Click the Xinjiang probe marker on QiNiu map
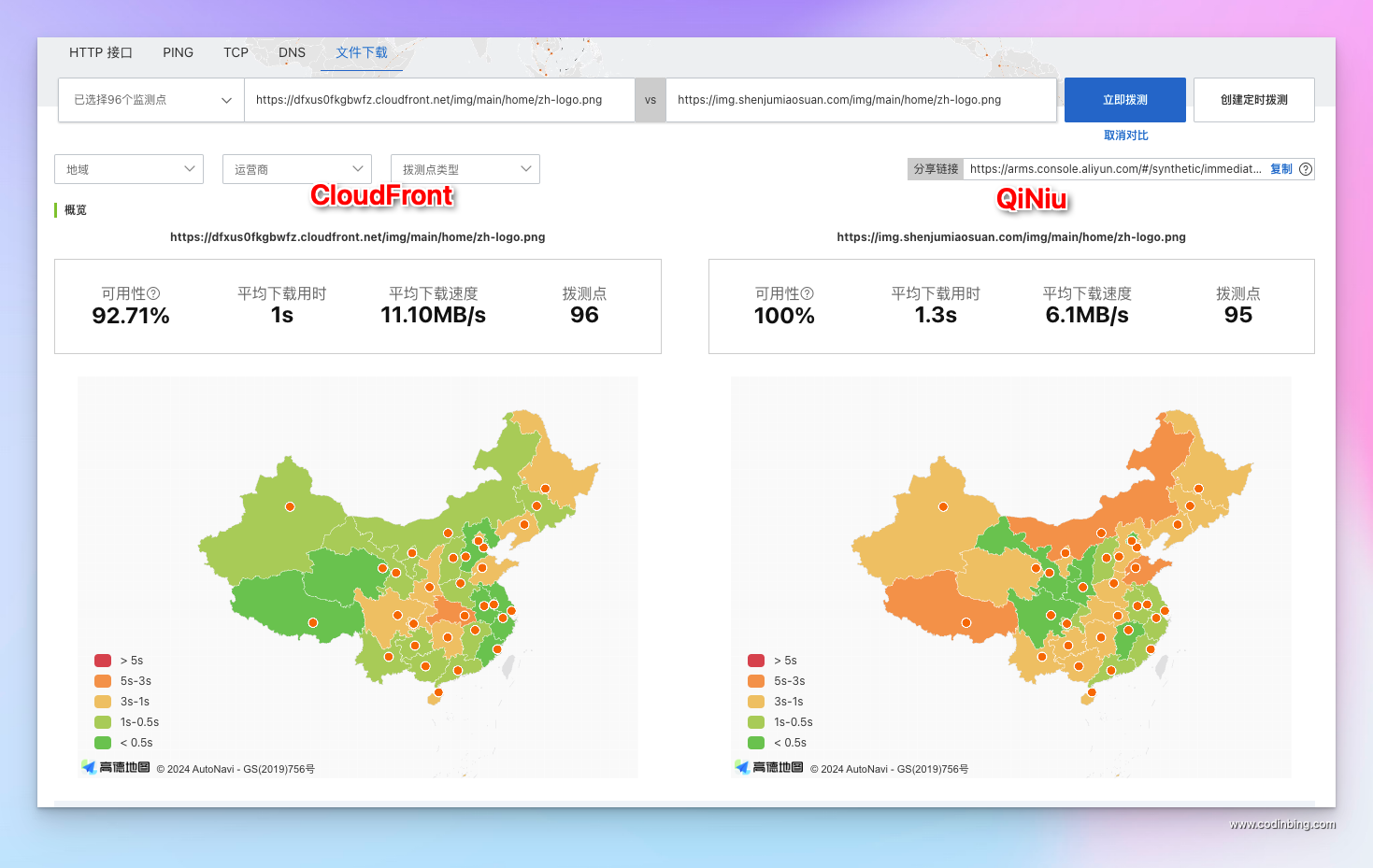The image size is (1373, 868). pyautogui.click(x=943, y=506)
